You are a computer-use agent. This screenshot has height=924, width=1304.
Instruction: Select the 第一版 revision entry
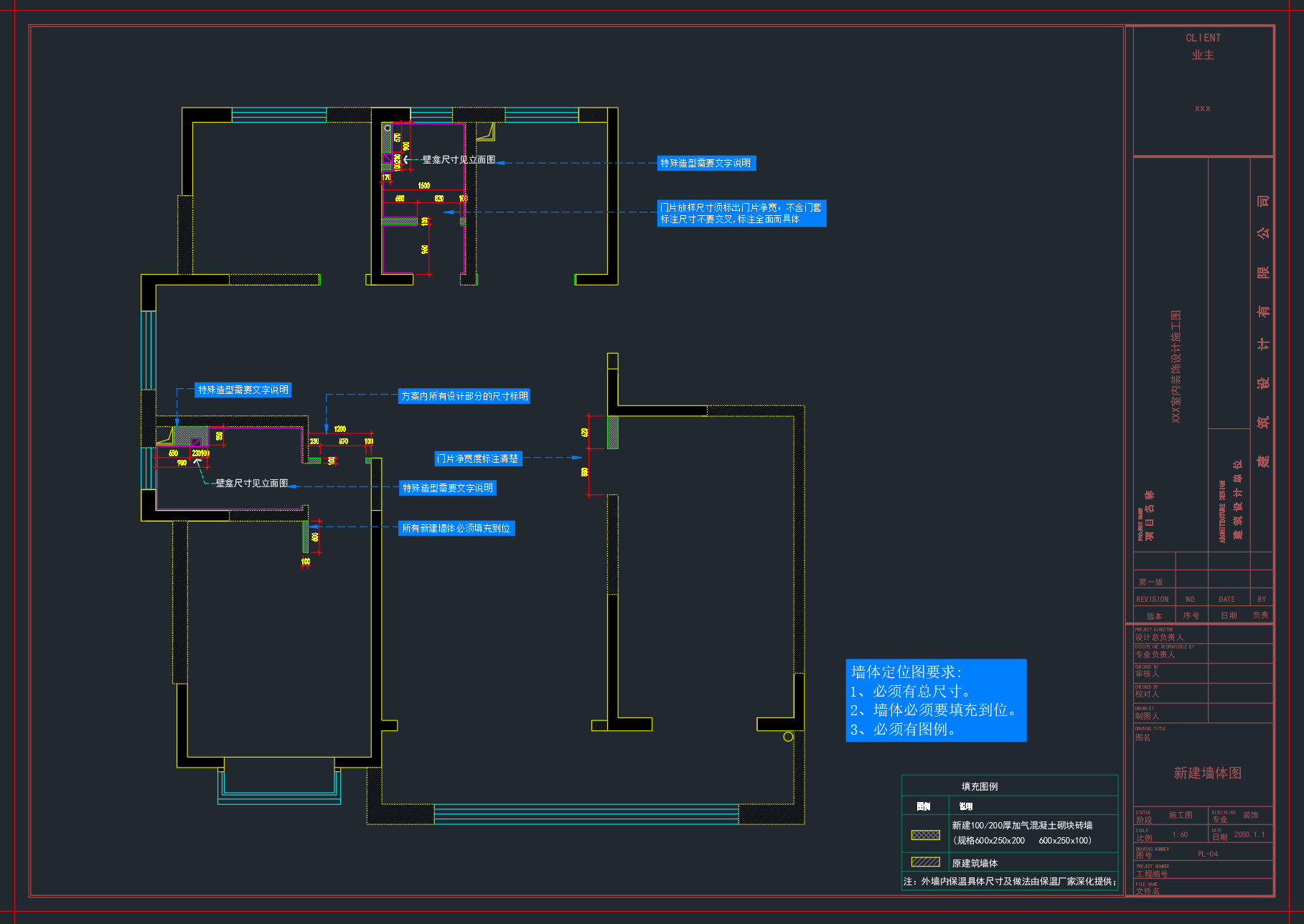(1150, 582)
